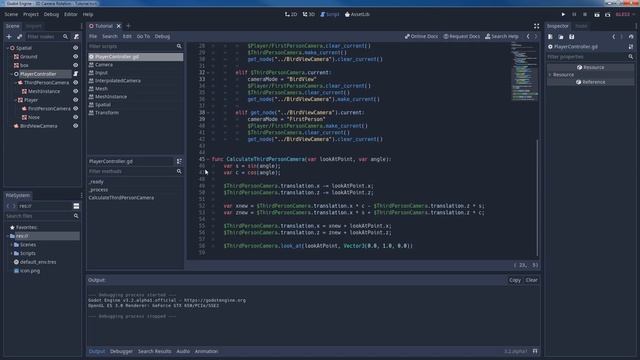This screenshot has height=360, width=640.
Task: Toggle alphabetical sorting of the methods list
Action: tap(179, 161)
